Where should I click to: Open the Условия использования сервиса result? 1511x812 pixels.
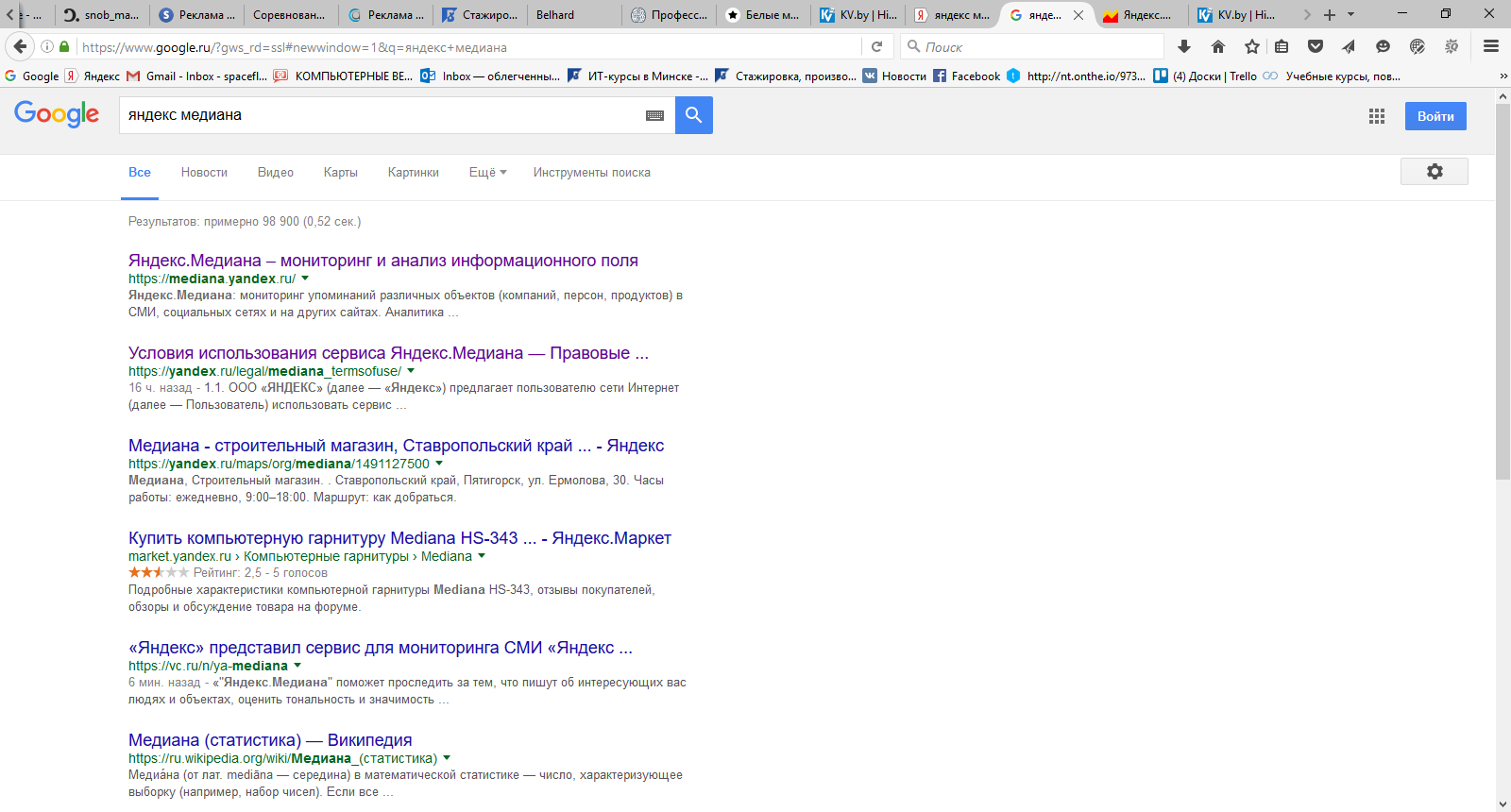click(x=388, y=353)
